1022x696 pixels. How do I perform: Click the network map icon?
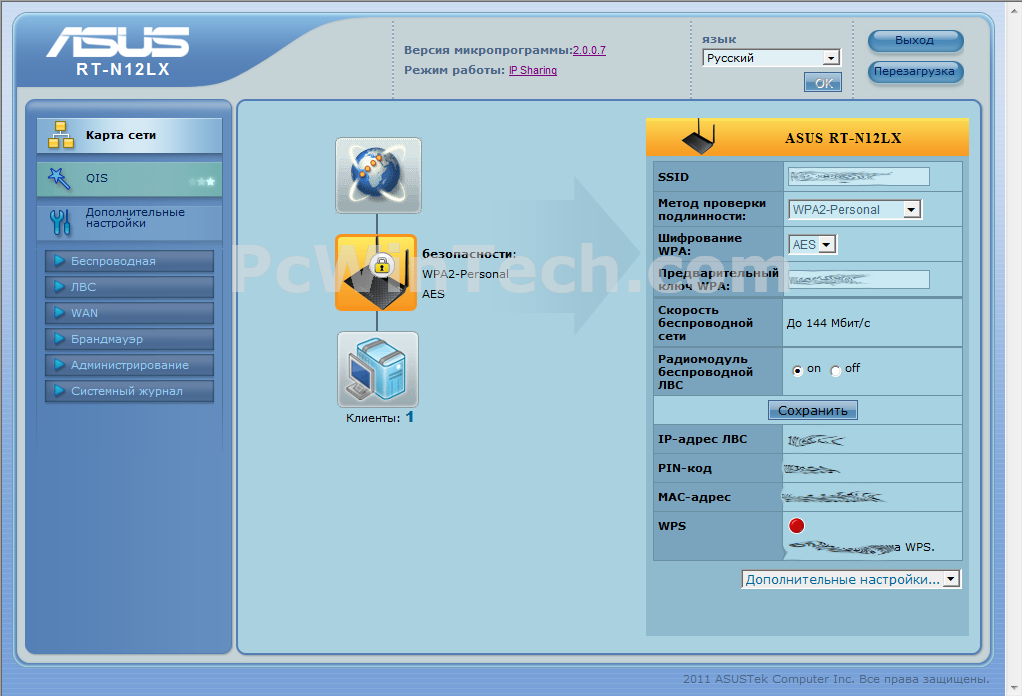[x=61, y=135]
